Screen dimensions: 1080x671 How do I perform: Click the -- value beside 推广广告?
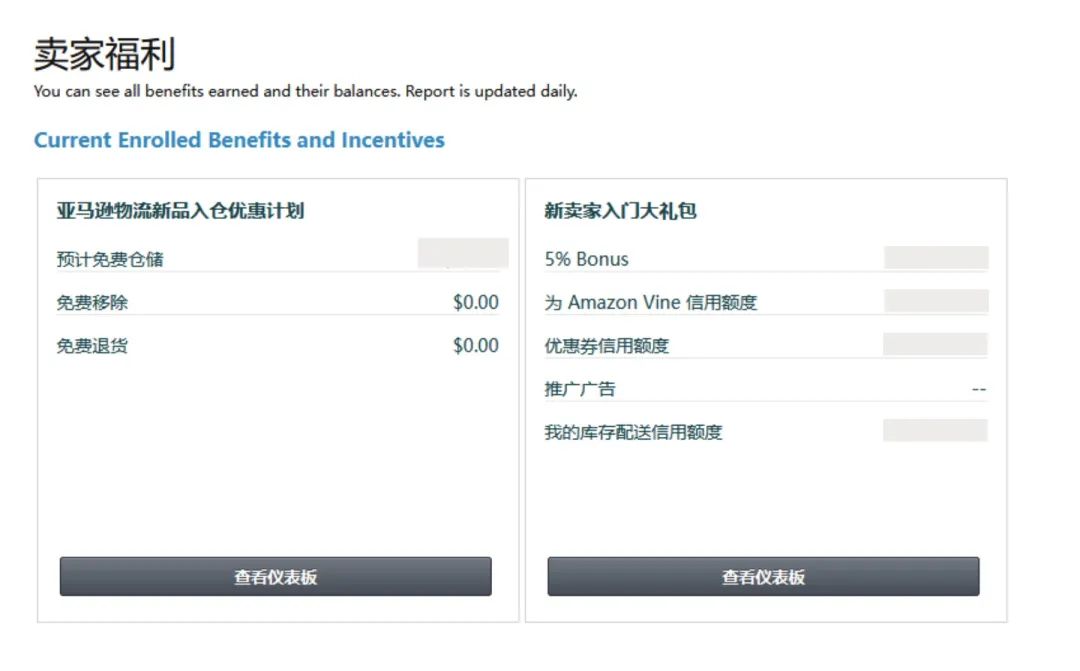[x=979, y=389]
